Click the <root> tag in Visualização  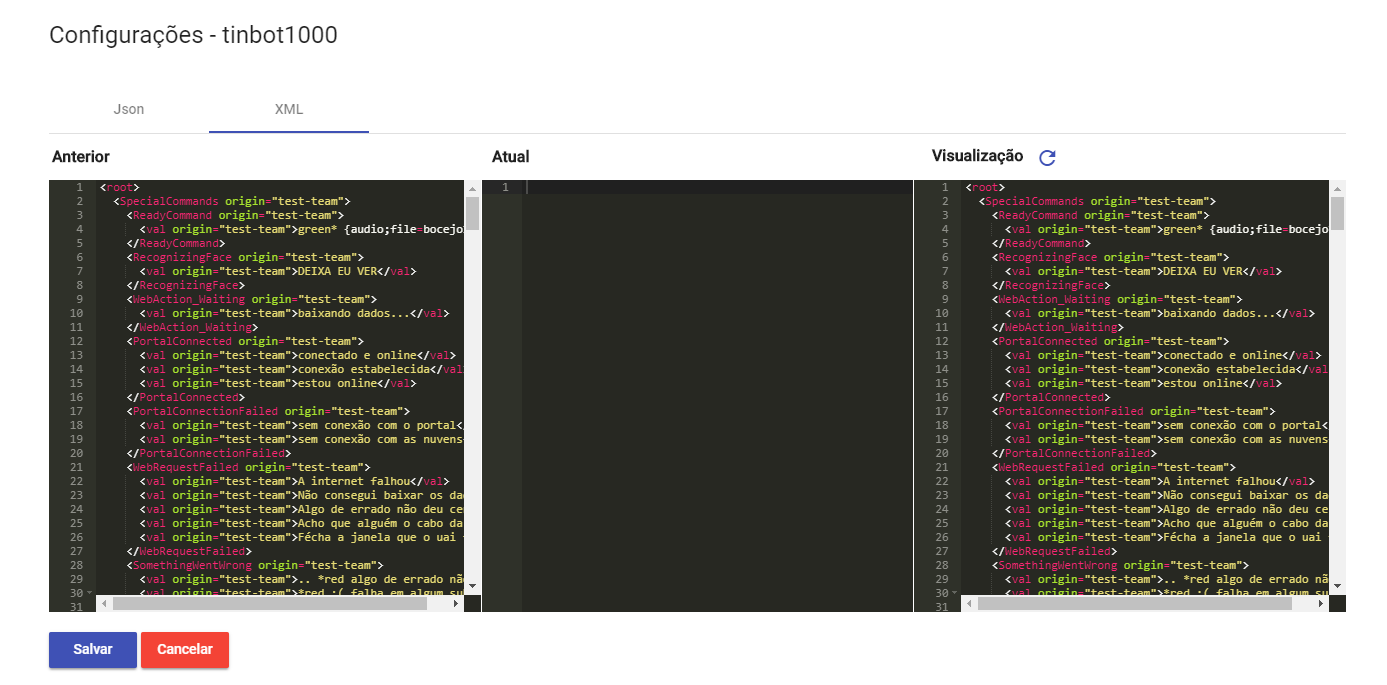[985, 187]
